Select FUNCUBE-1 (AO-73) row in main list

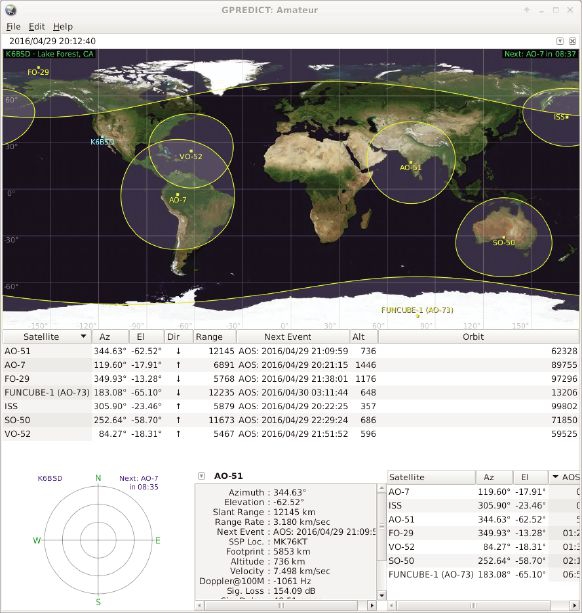[x=291, y=392]
